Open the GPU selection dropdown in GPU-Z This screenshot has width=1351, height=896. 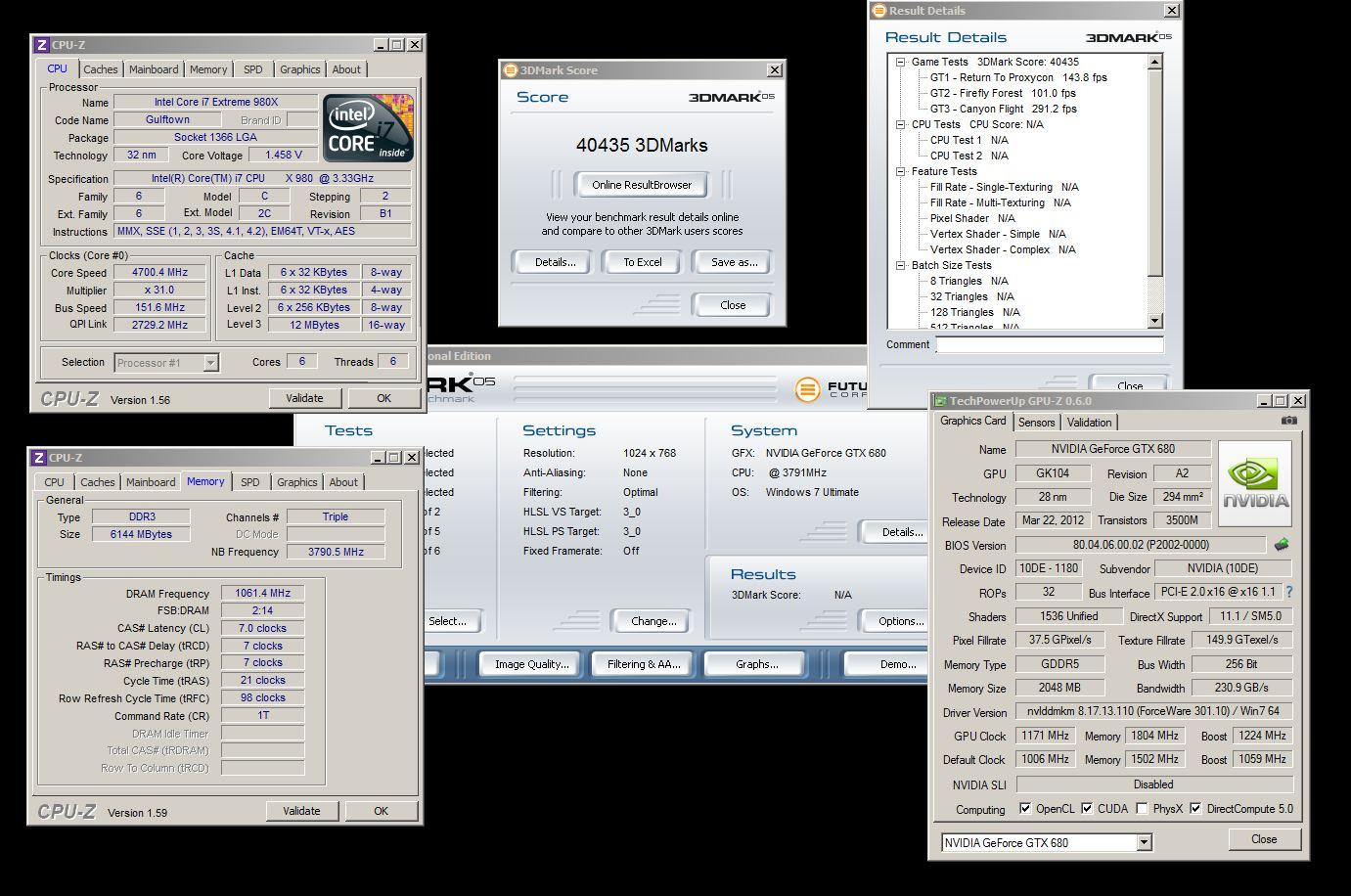[x=1144, y=842]
